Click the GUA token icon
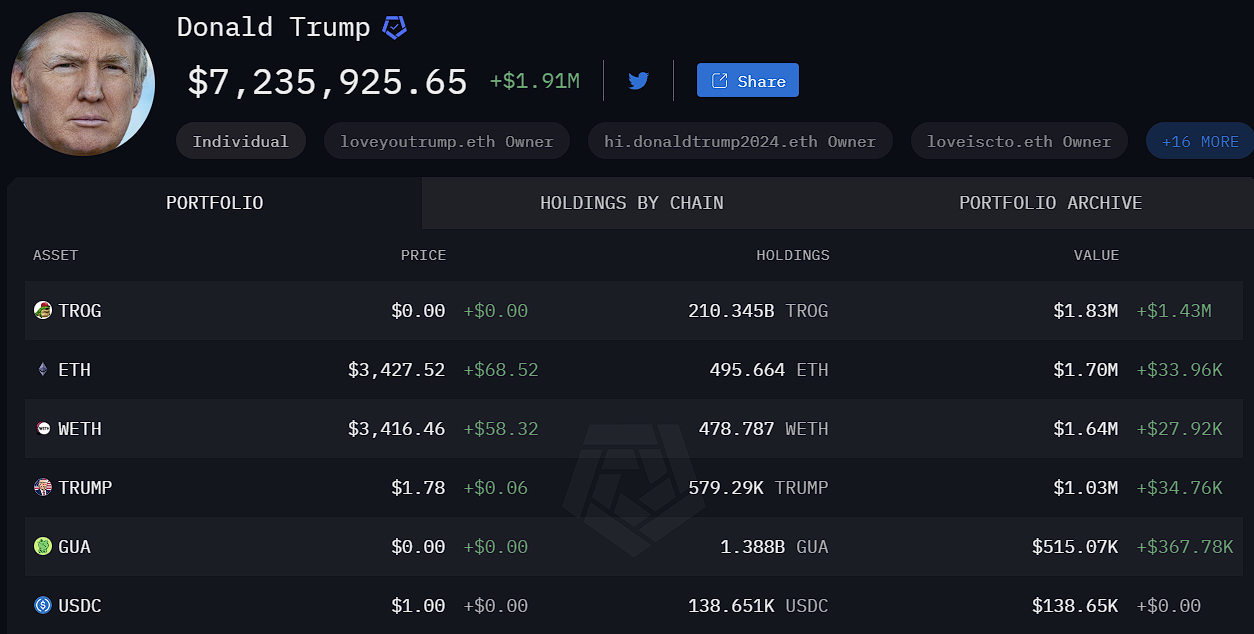This screenshot has width=1254, height=634. [42, 547]
